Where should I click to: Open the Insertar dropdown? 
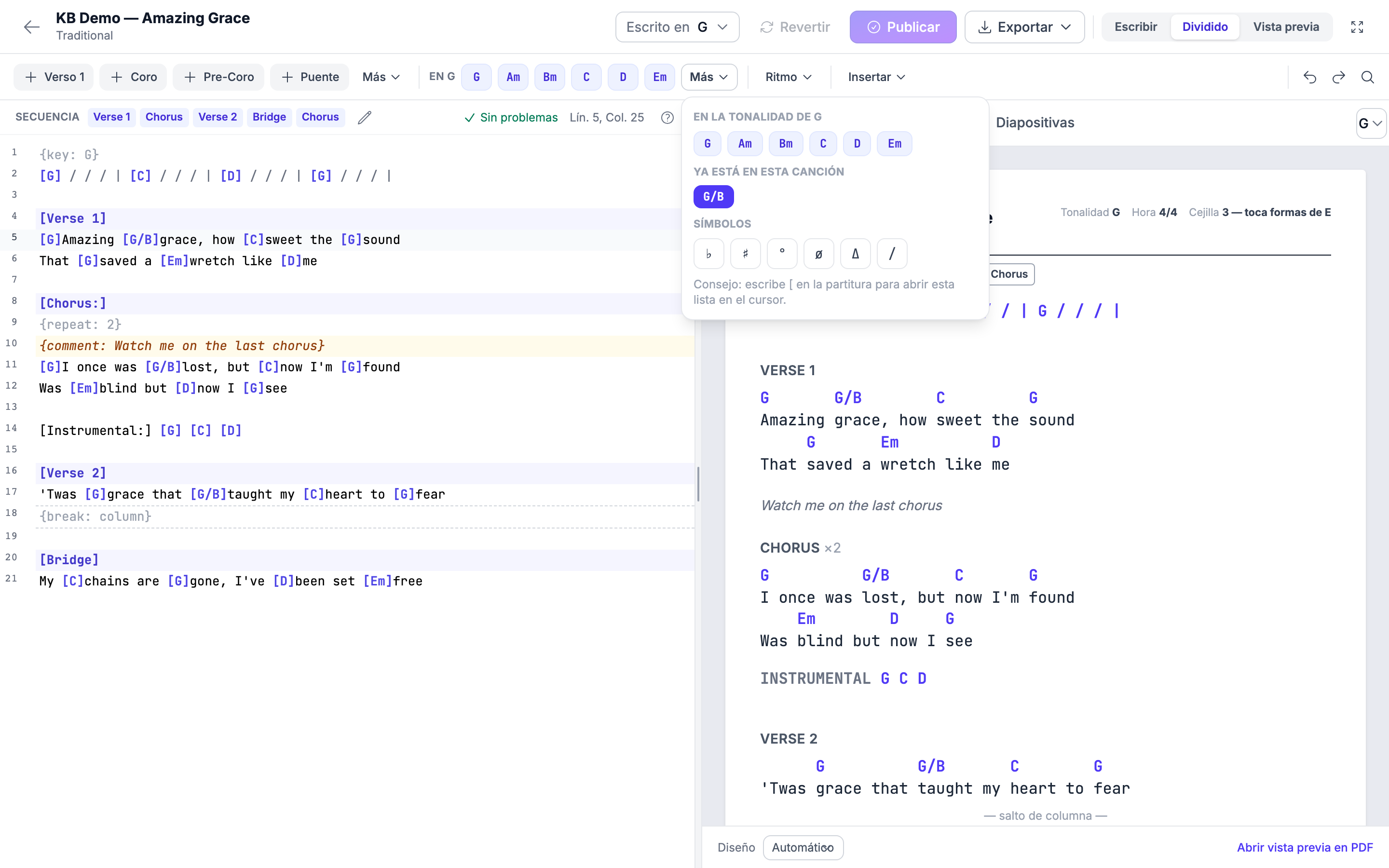876,77
